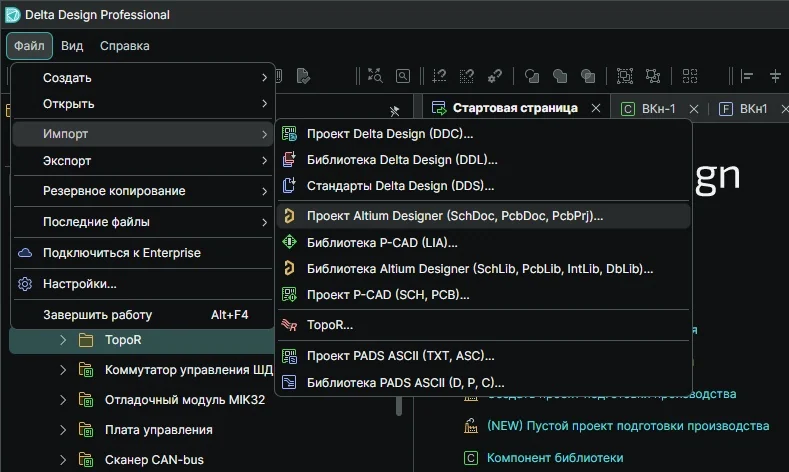
Task: Open Пустой проект подготовки производства link
Action: tap(628, 426)
